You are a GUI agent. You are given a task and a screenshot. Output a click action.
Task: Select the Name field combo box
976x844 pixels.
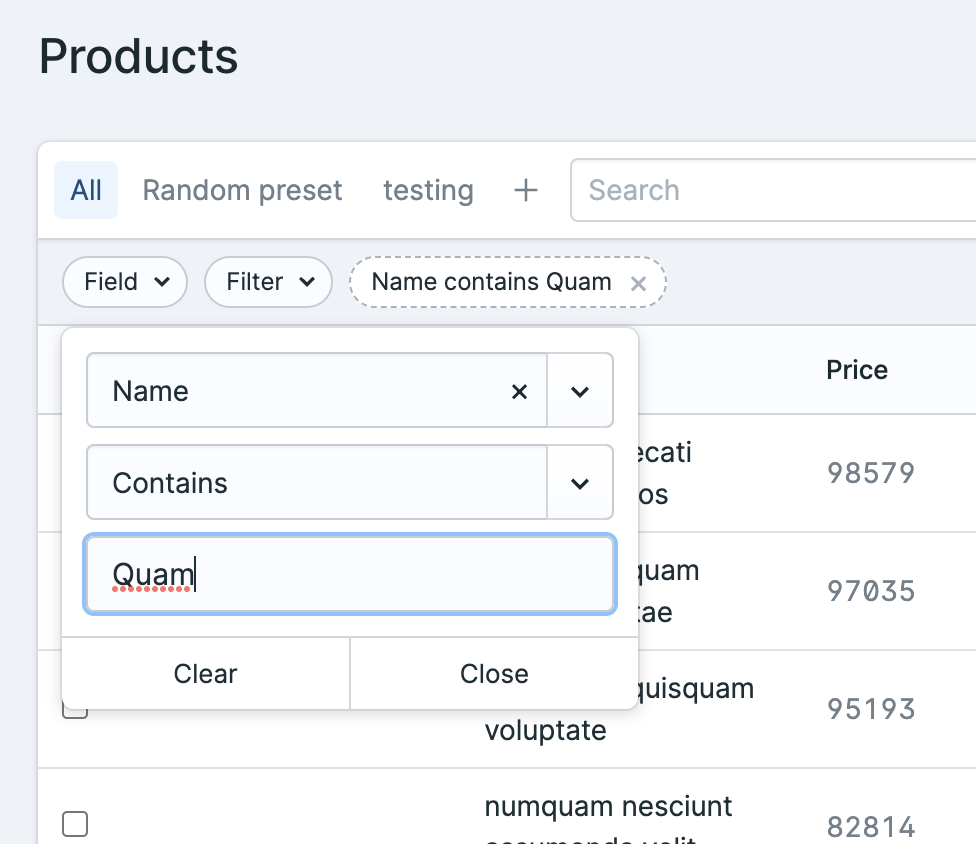pyautogui.click(x=300, y=391)
